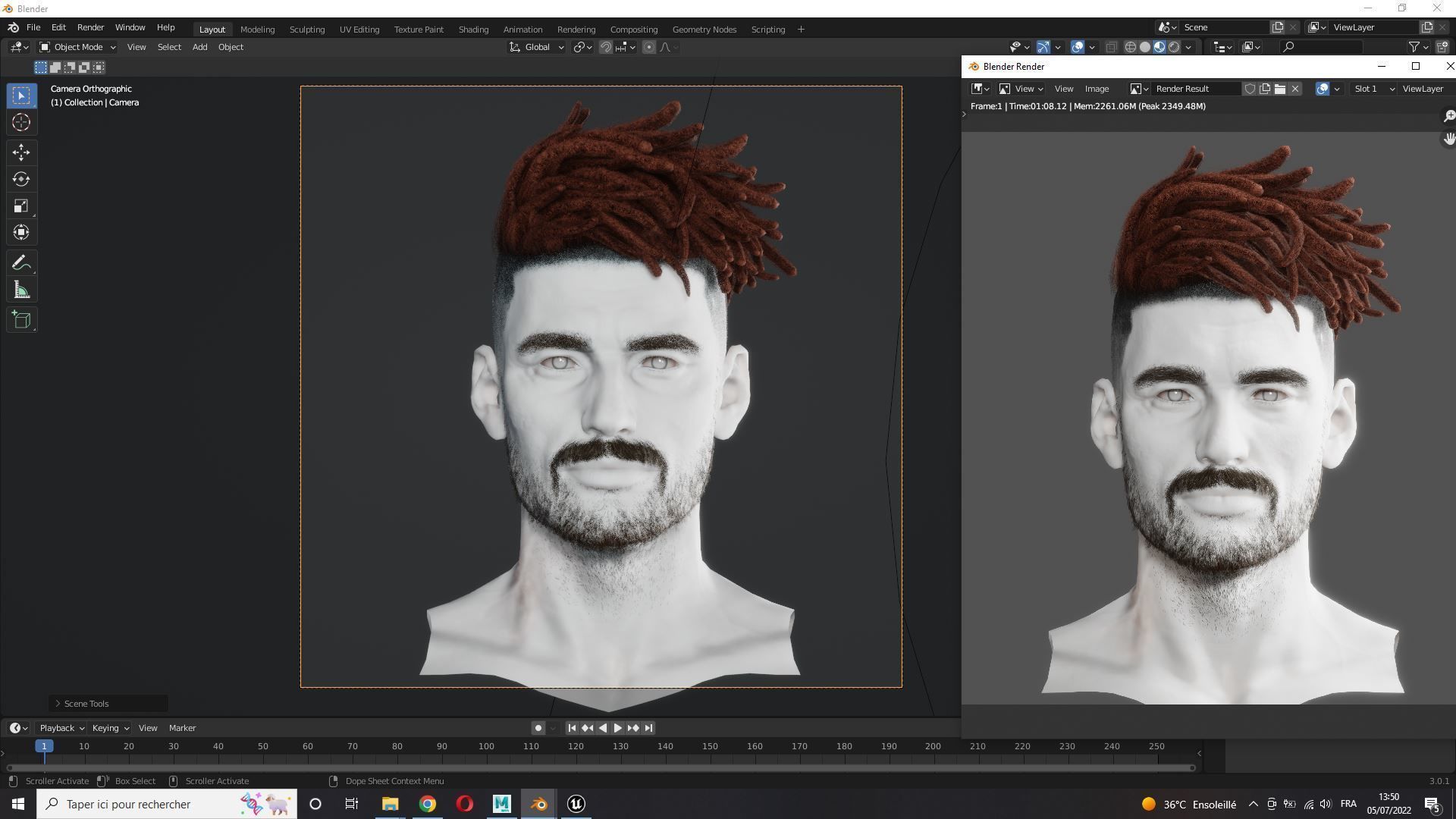Open image folder icon in Render window
Screen dimensions: 1456x819
tap(1280, 89)
